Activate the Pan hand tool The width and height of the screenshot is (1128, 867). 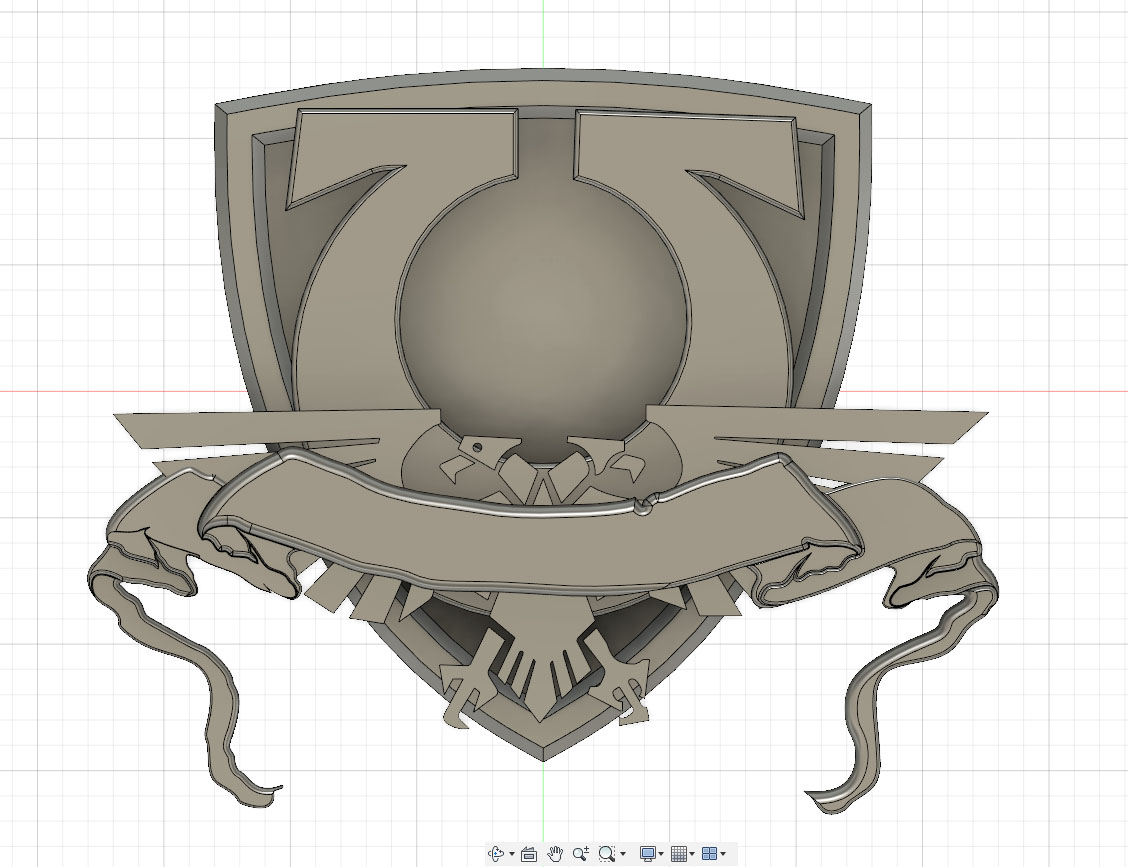(555, 854)
